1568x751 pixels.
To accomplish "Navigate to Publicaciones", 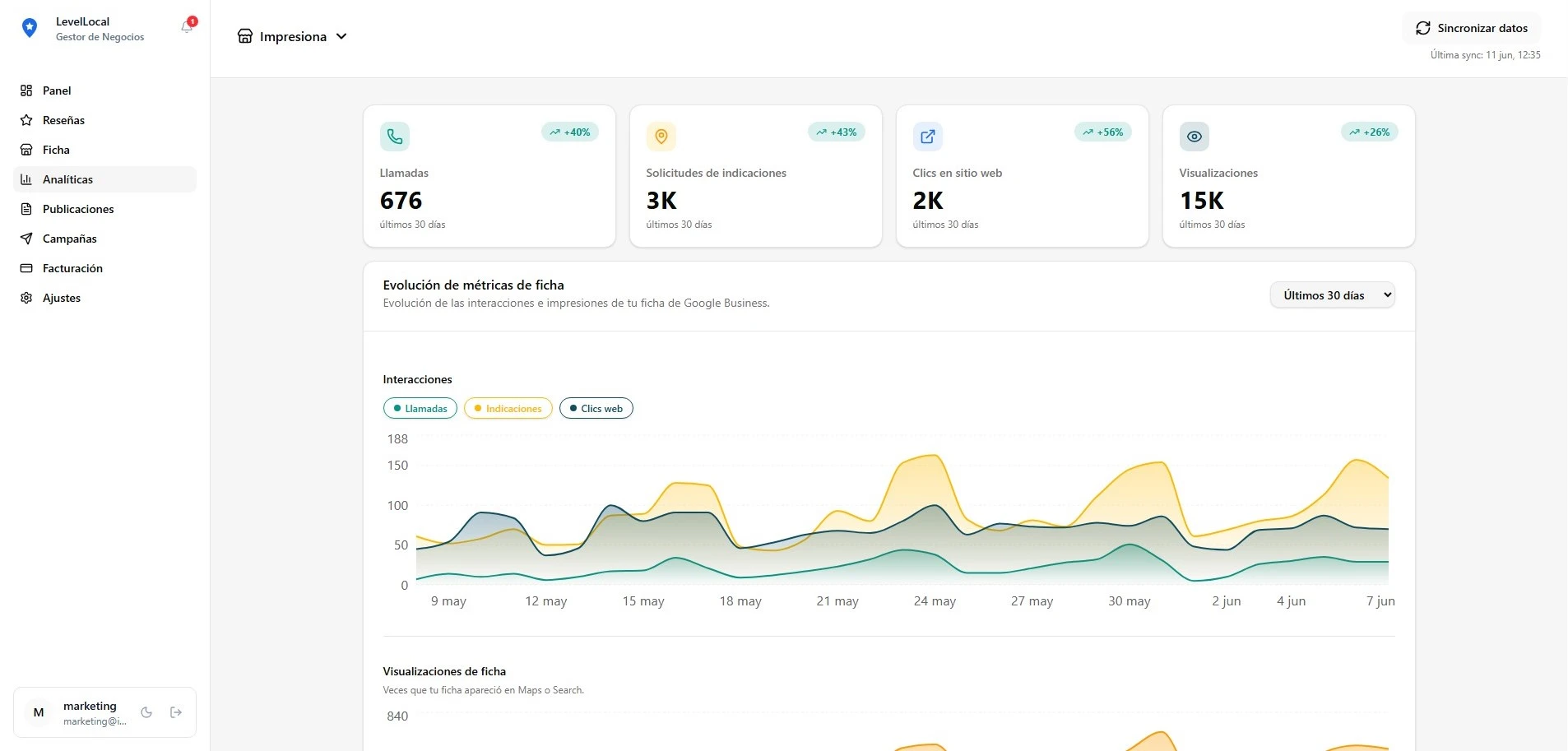I will (x=104, y=209).
